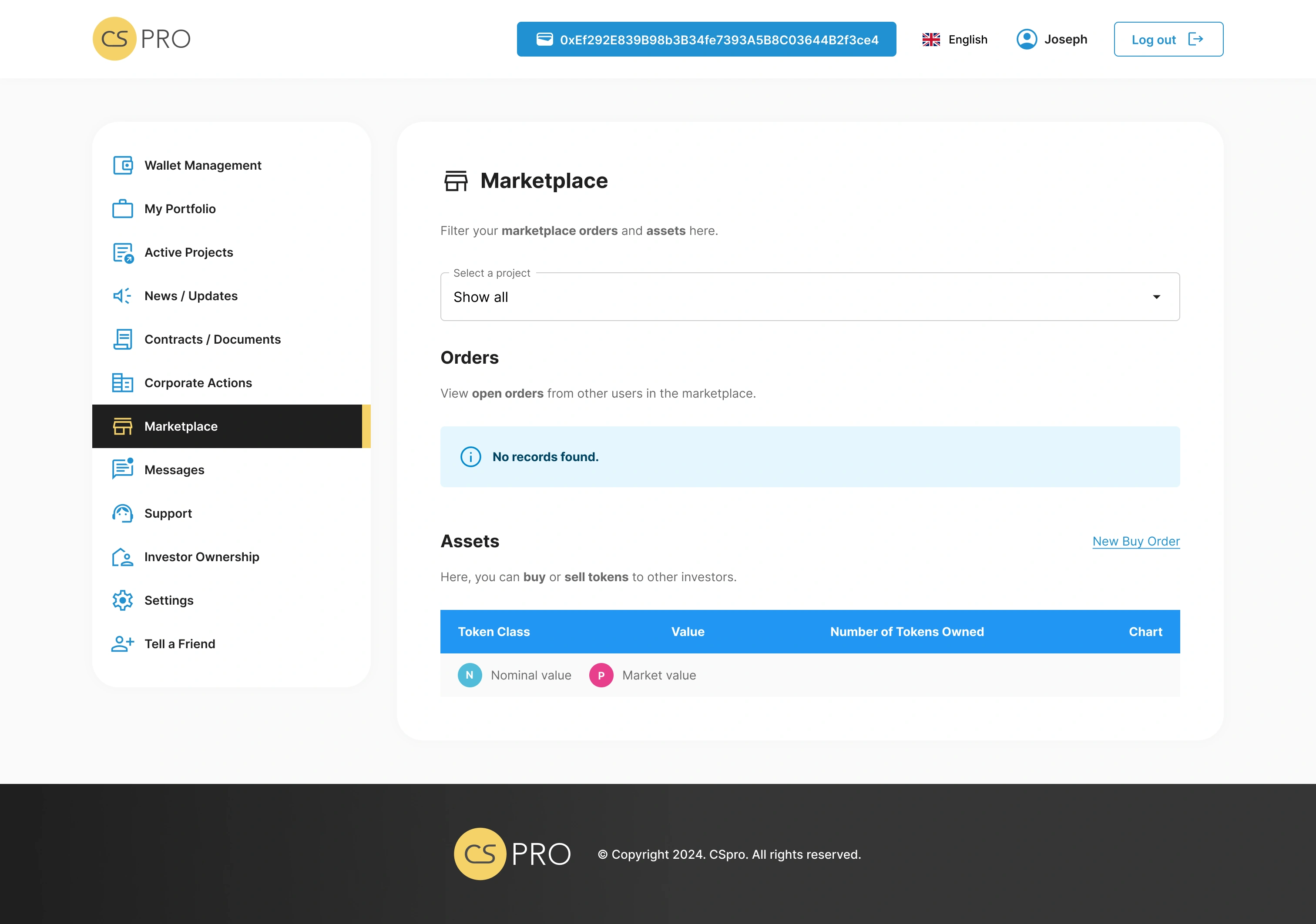Click the Joseph user profile in the header
This screenshot has height=924, width=1316.
tap(1052, 40)
